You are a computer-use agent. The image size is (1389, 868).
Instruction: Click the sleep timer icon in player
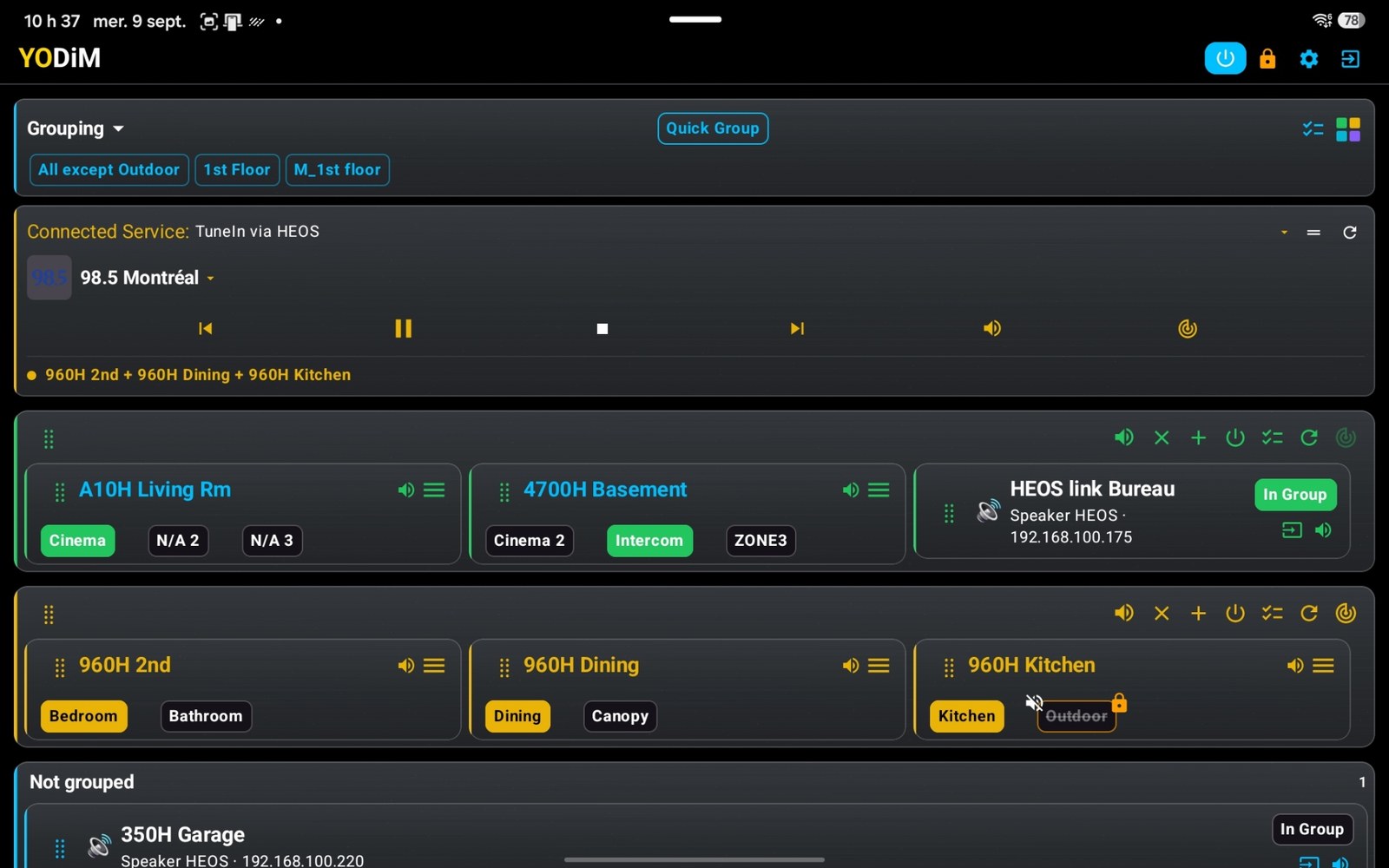point(1187,328)
